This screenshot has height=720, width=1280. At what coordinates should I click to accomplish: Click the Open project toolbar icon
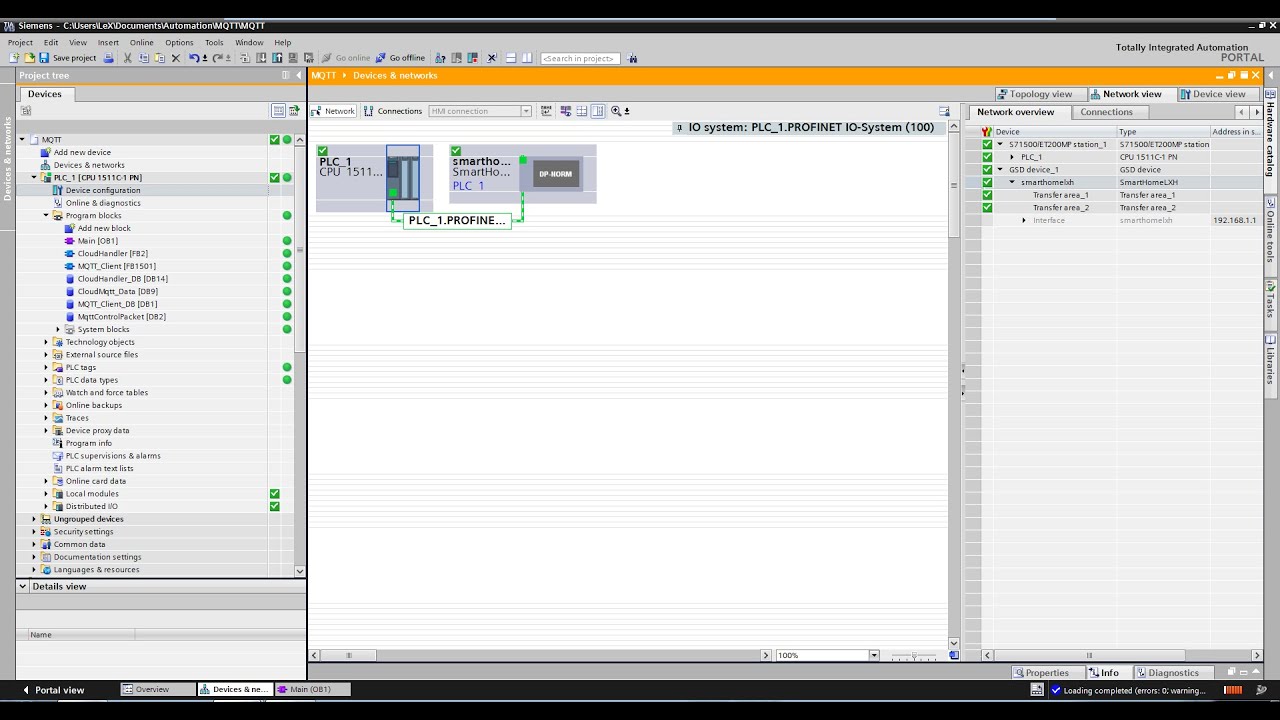tap(29, 58)
